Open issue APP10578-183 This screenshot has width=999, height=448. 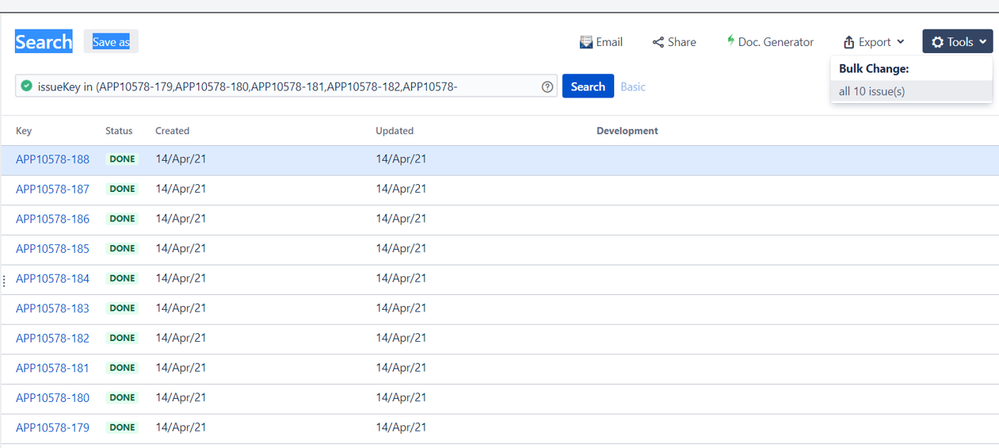(x=52, y=308)
